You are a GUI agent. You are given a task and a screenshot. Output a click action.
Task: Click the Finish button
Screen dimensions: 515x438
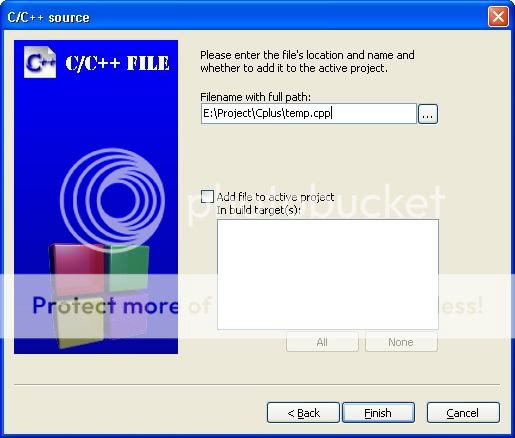(x=378, y=413)
